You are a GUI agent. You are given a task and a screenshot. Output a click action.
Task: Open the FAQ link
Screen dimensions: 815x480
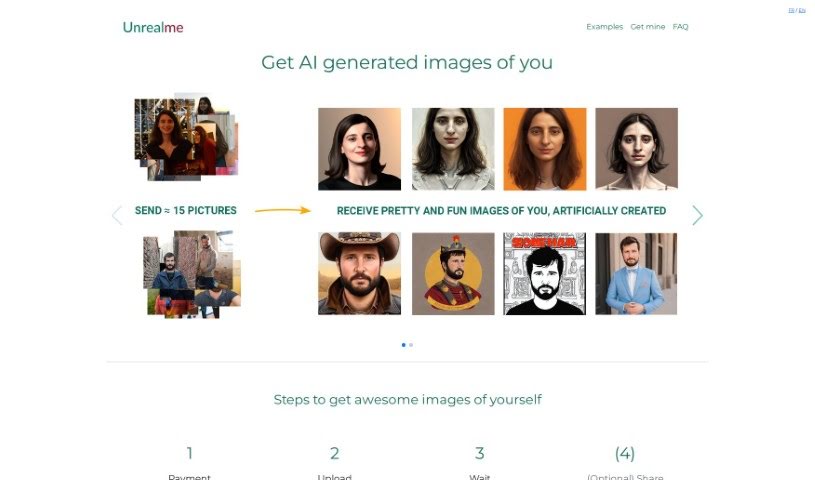tap(680, 27)
